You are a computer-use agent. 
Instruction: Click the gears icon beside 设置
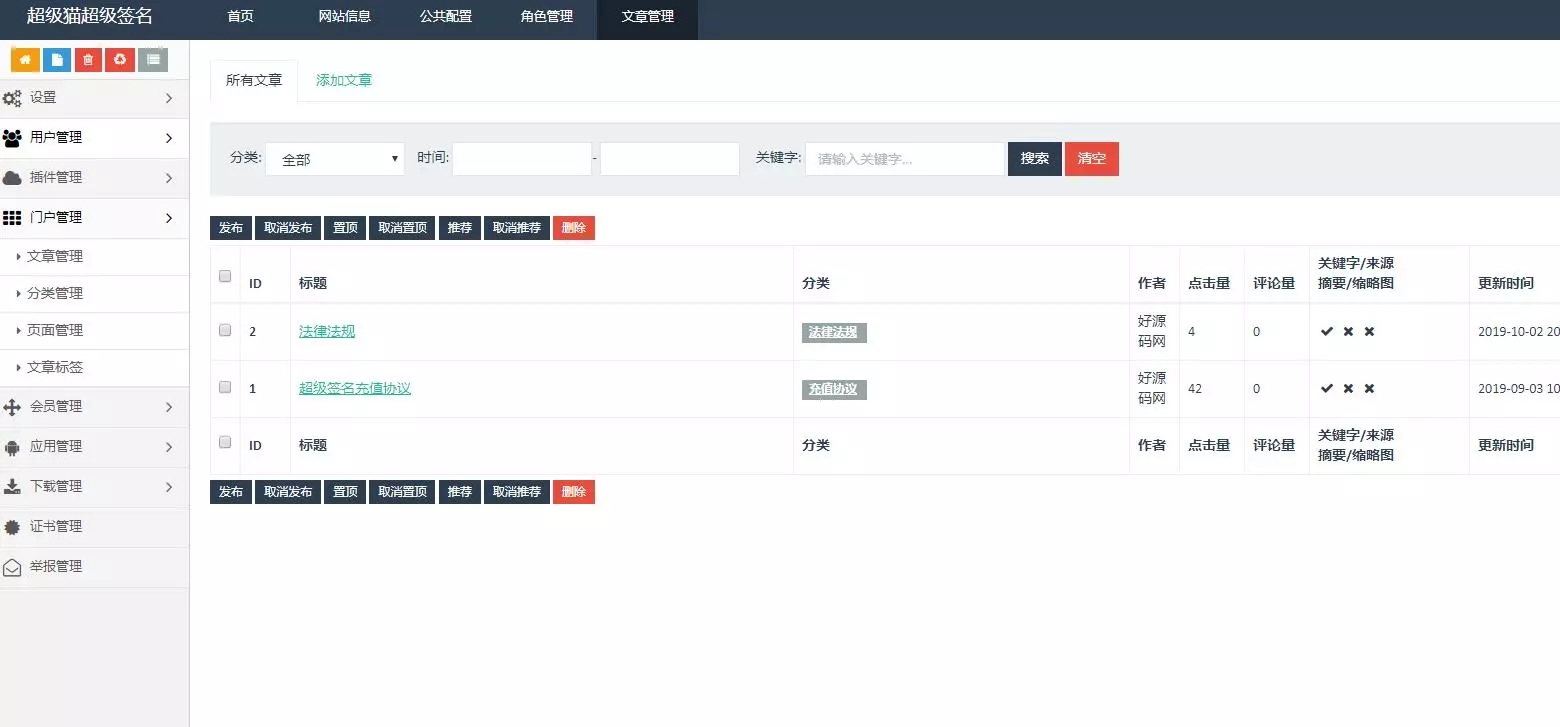tap(12, 98)
